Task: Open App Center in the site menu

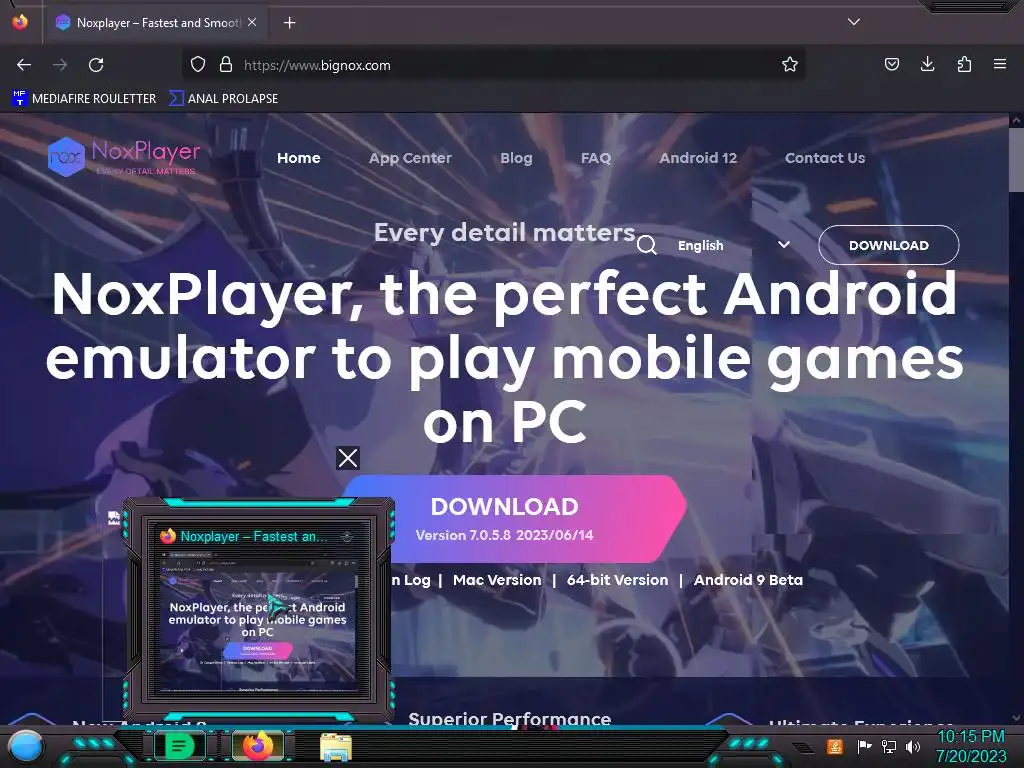Action: pyautogui.click(x=410, y=158)
